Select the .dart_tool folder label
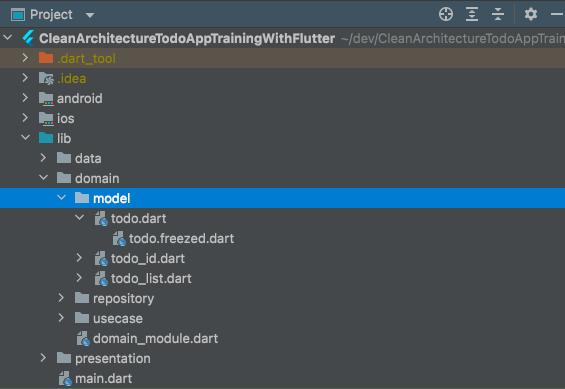 point(86,58)
